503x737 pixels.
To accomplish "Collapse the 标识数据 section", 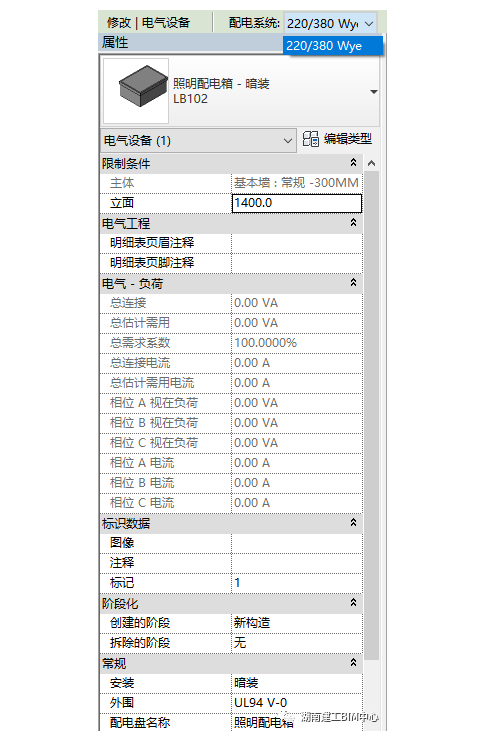I will pos(353,523).
